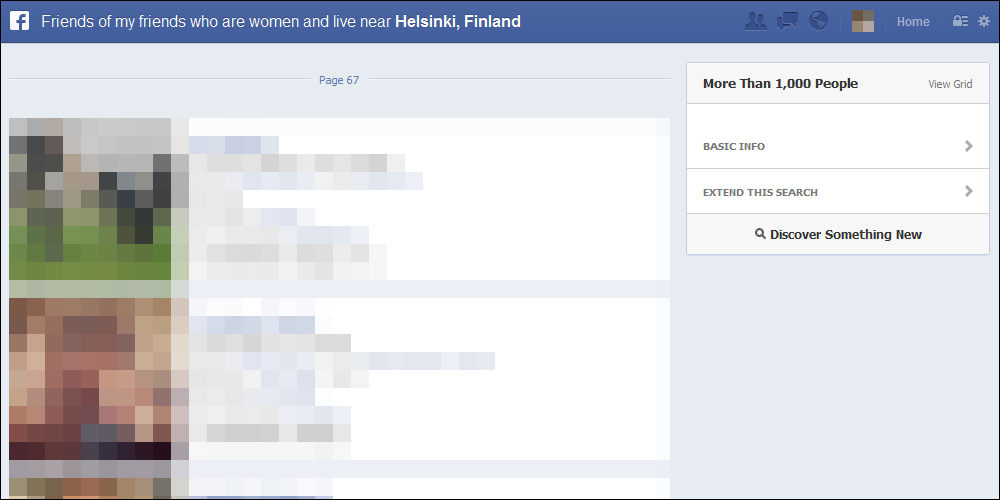Click the search query text bar

281,22
